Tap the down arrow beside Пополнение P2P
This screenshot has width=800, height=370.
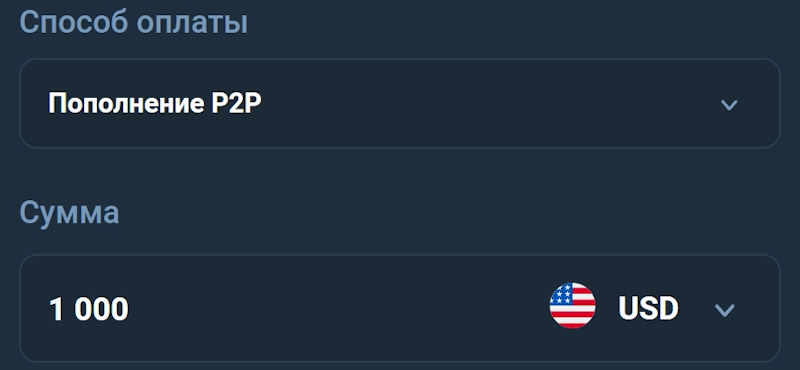pos(729,105)
